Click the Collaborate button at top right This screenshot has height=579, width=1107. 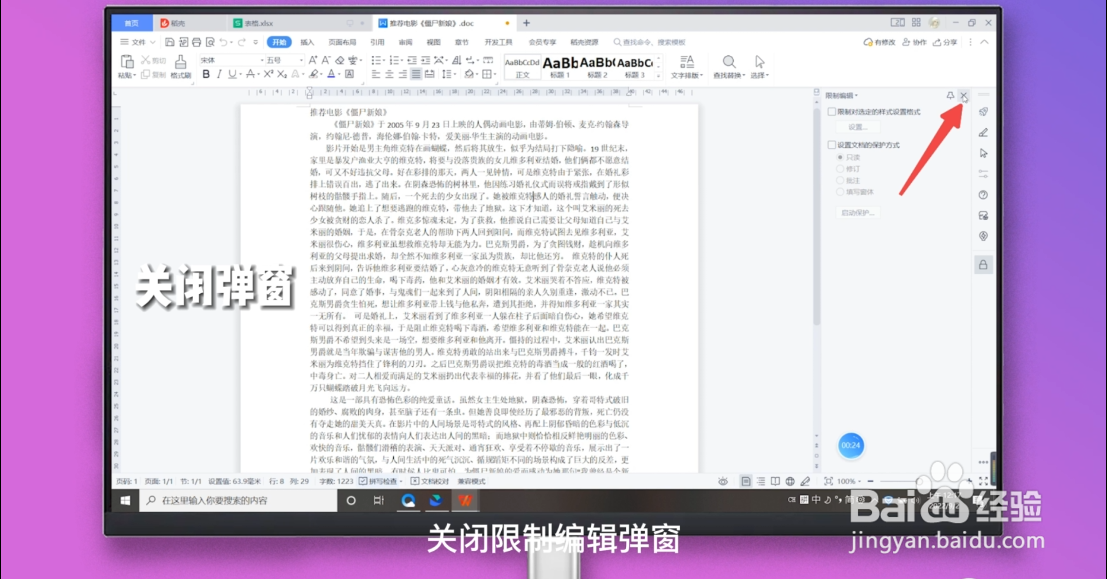tap(914, 42)
